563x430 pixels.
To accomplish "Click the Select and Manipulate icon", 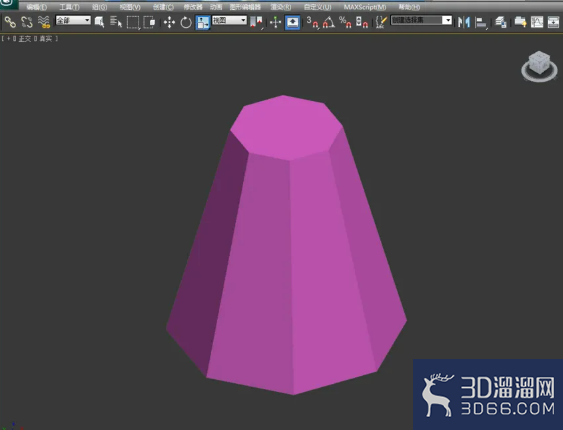I will (x=275, y=22).
